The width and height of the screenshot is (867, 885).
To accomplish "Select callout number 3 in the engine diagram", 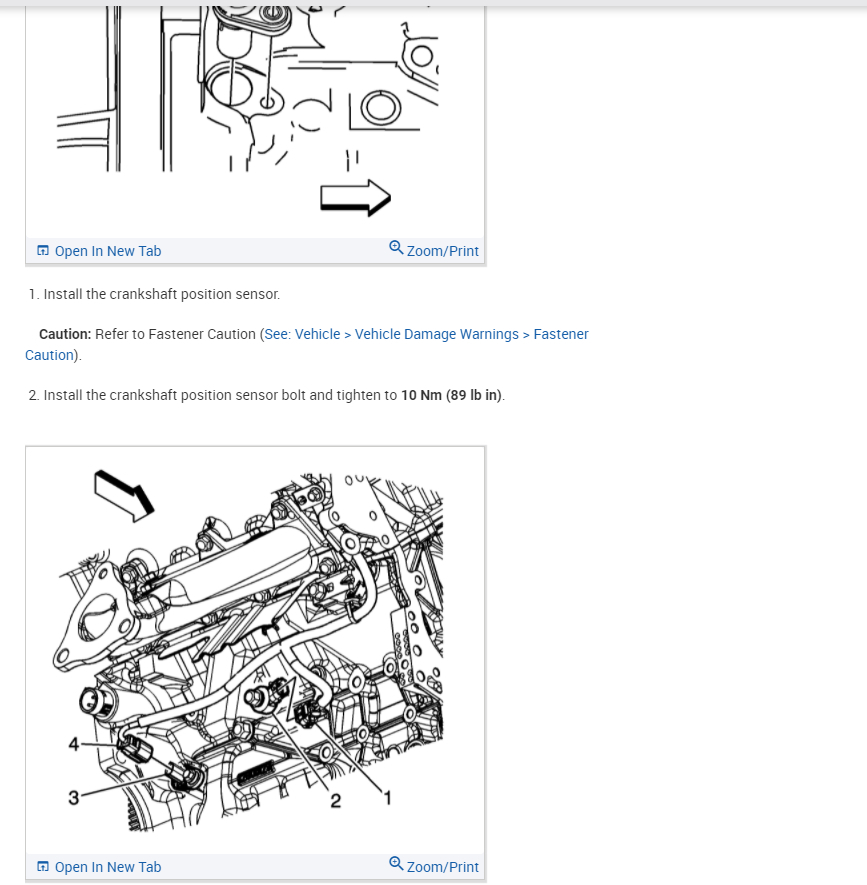I will [x=73, y=798].
